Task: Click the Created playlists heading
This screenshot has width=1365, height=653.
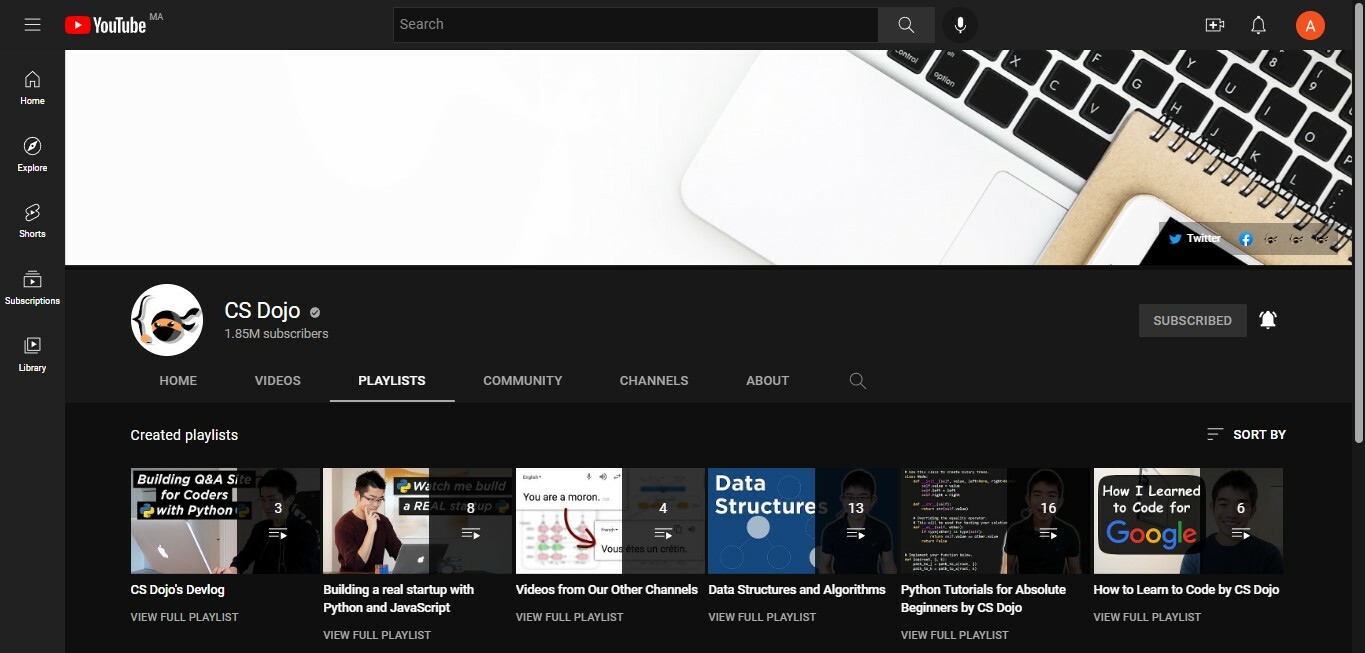Action: point(184,435)
